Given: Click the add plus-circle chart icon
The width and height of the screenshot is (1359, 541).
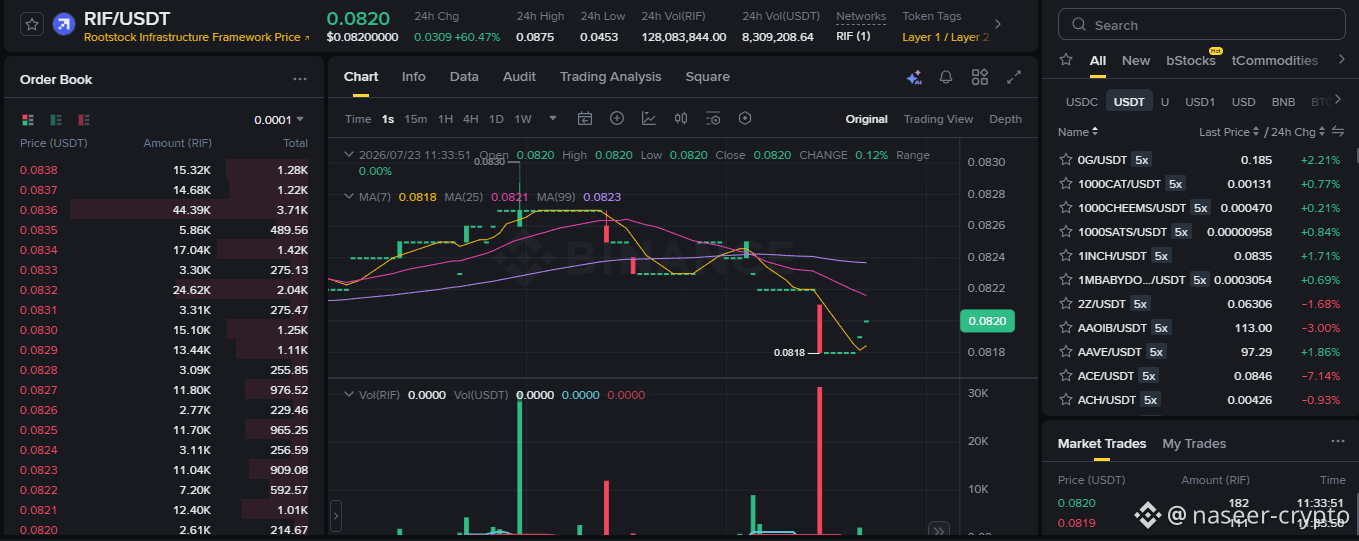Looking at the screenshot, I should point(617,118).
